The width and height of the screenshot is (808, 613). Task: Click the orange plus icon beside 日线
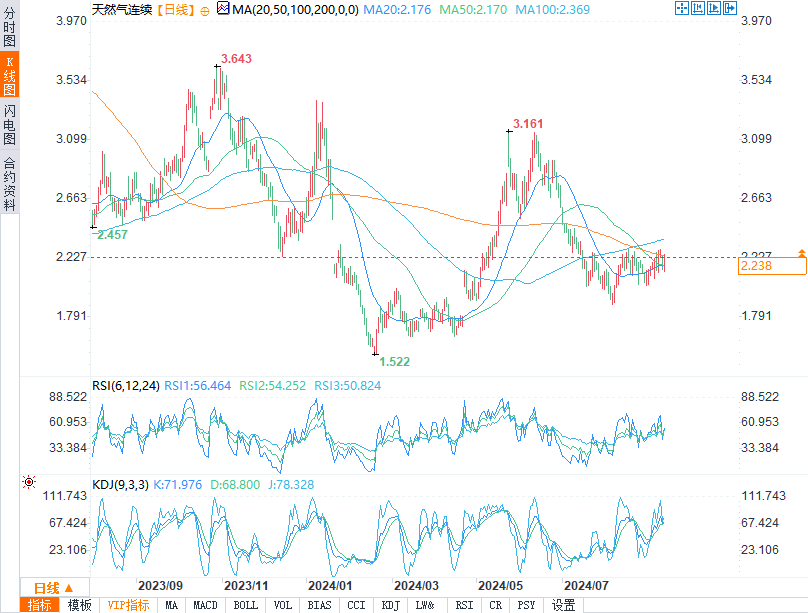point(205,10)
